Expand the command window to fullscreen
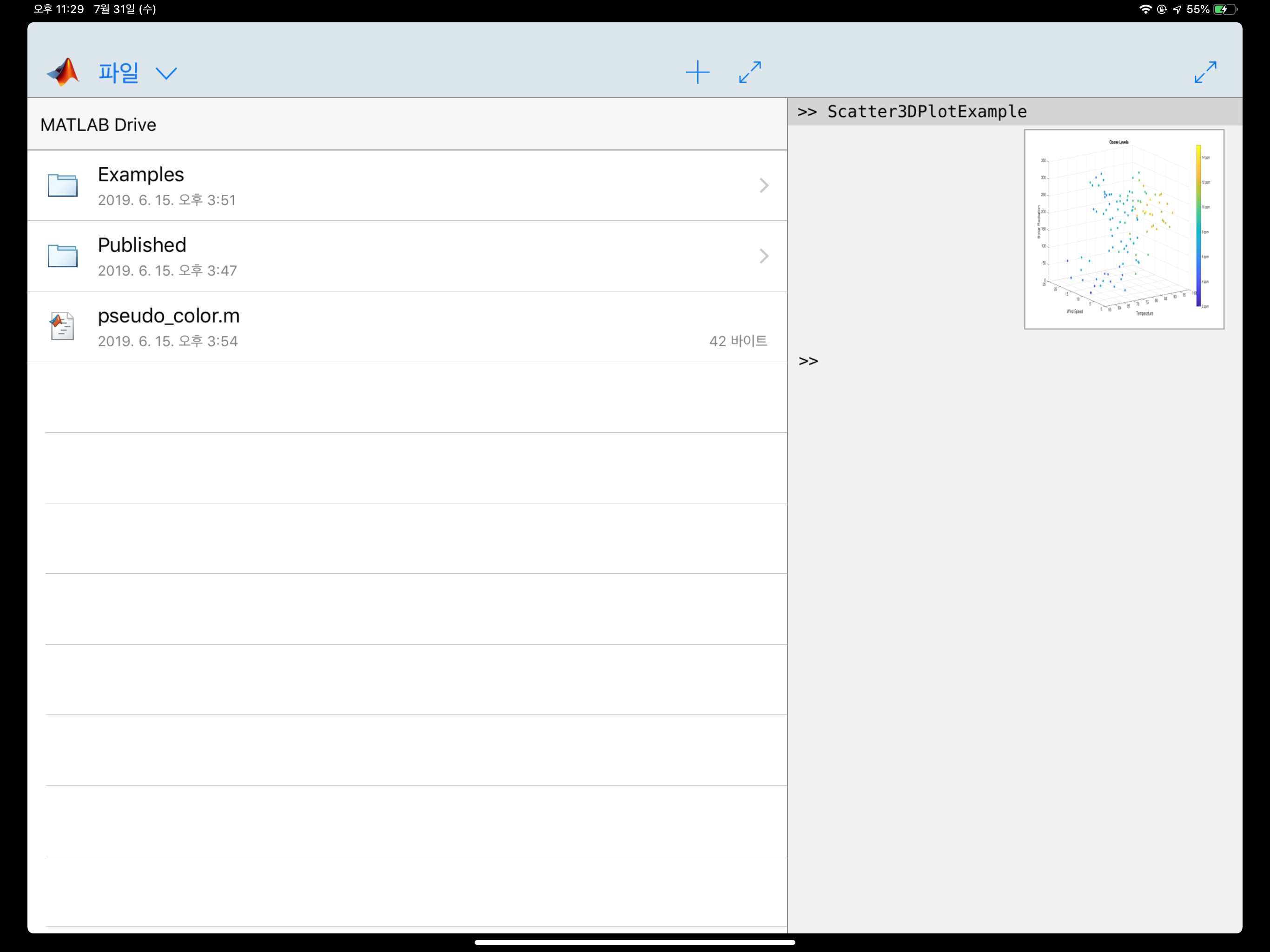 (x=1205, y=73)
